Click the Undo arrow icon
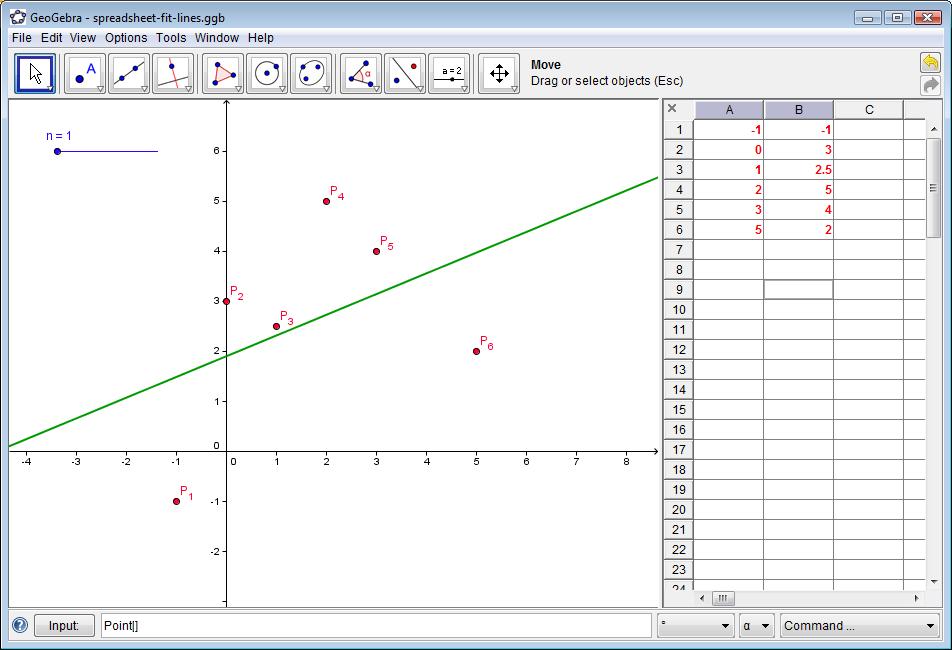The height and width of the screenshot is (650, 952). coord(930,62)
